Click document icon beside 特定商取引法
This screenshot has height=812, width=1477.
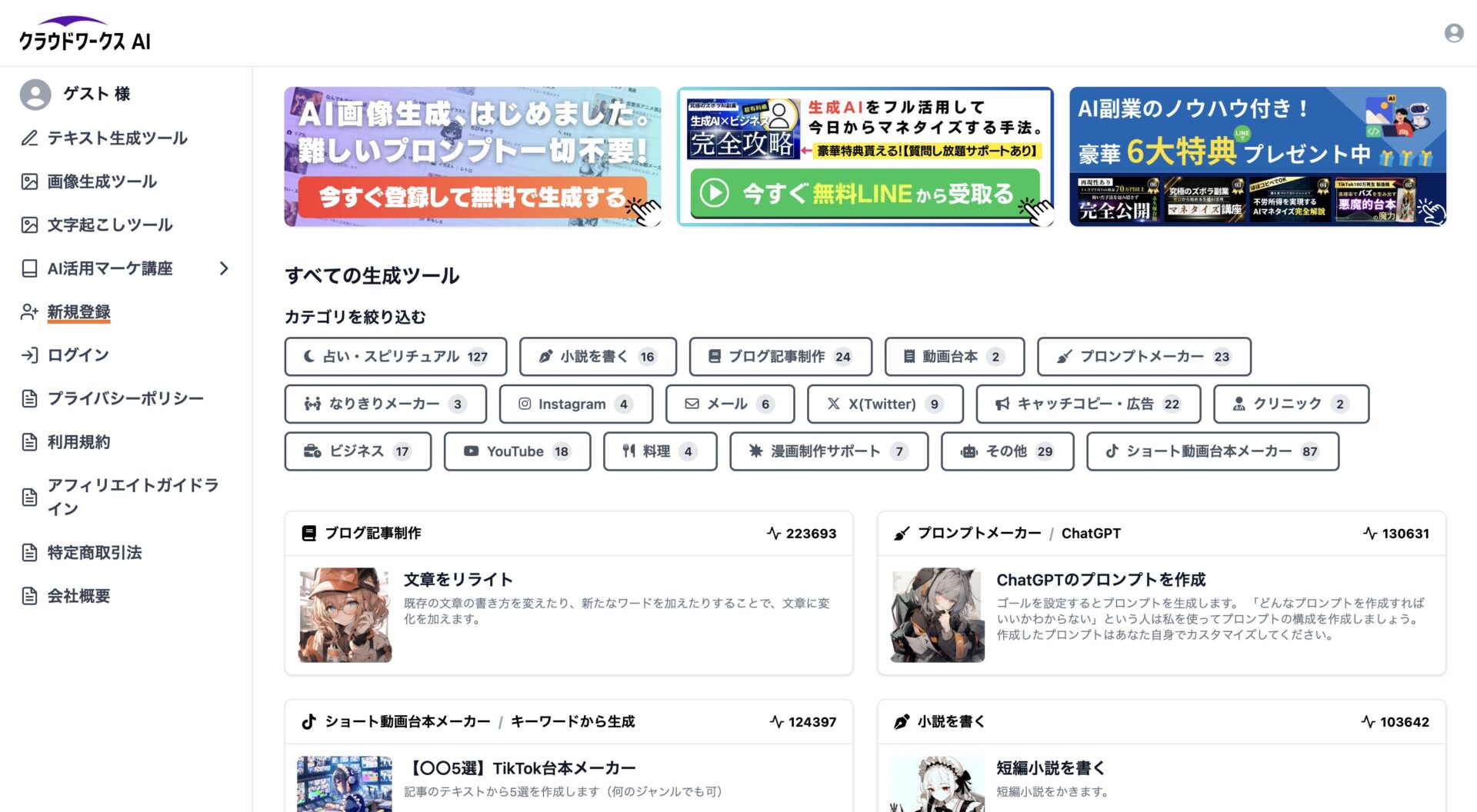(x=29, y=552)
